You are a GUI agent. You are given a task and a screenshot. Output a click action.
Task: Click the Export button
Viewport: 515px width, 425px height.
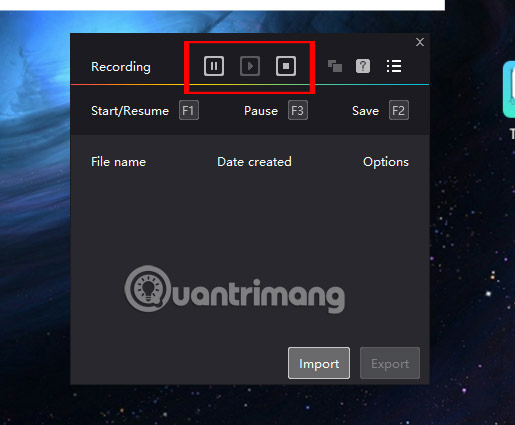[x=390, y=363]
